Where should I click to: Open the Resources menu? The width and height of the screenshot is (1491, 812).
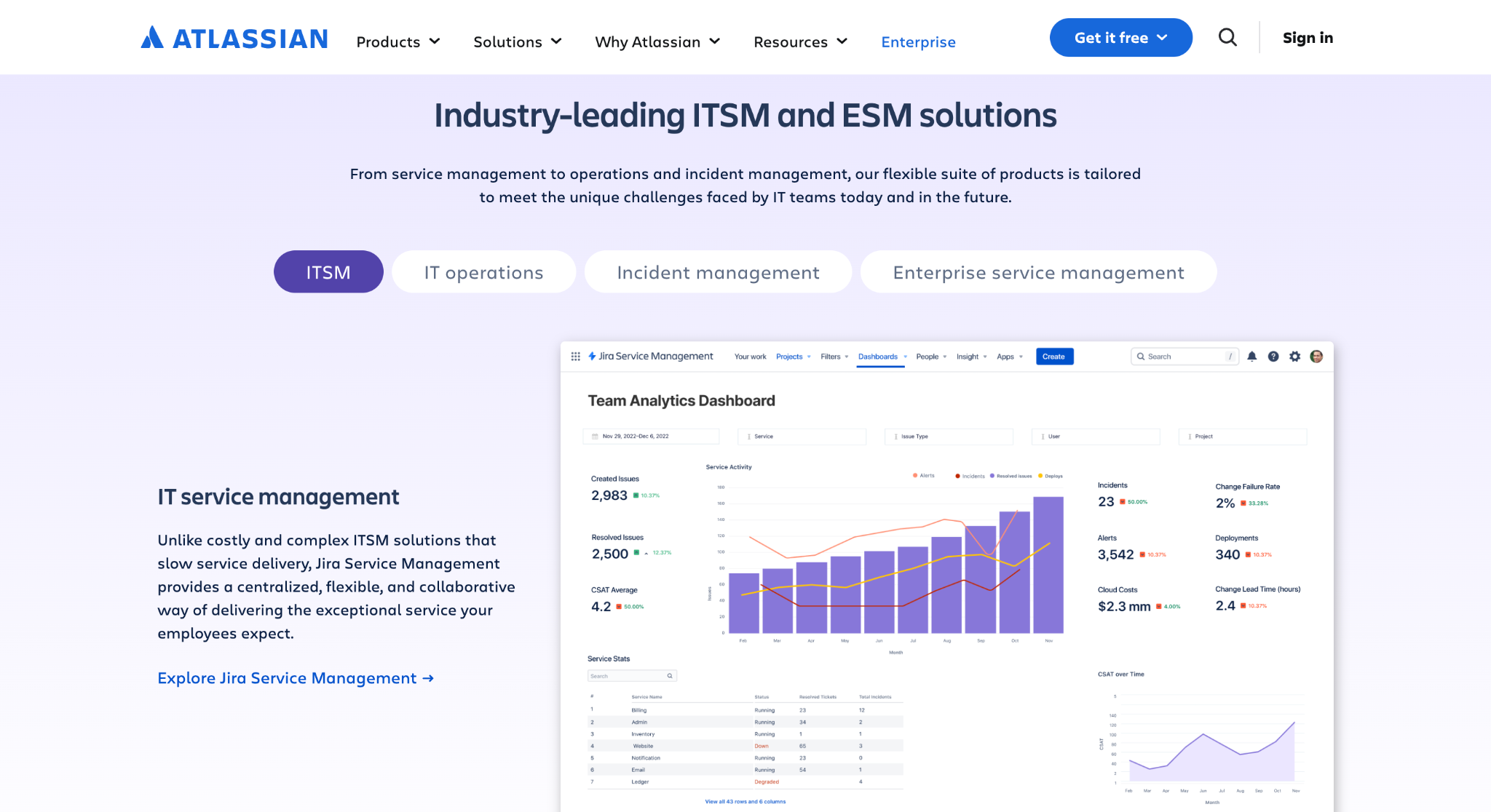point(800,42)
